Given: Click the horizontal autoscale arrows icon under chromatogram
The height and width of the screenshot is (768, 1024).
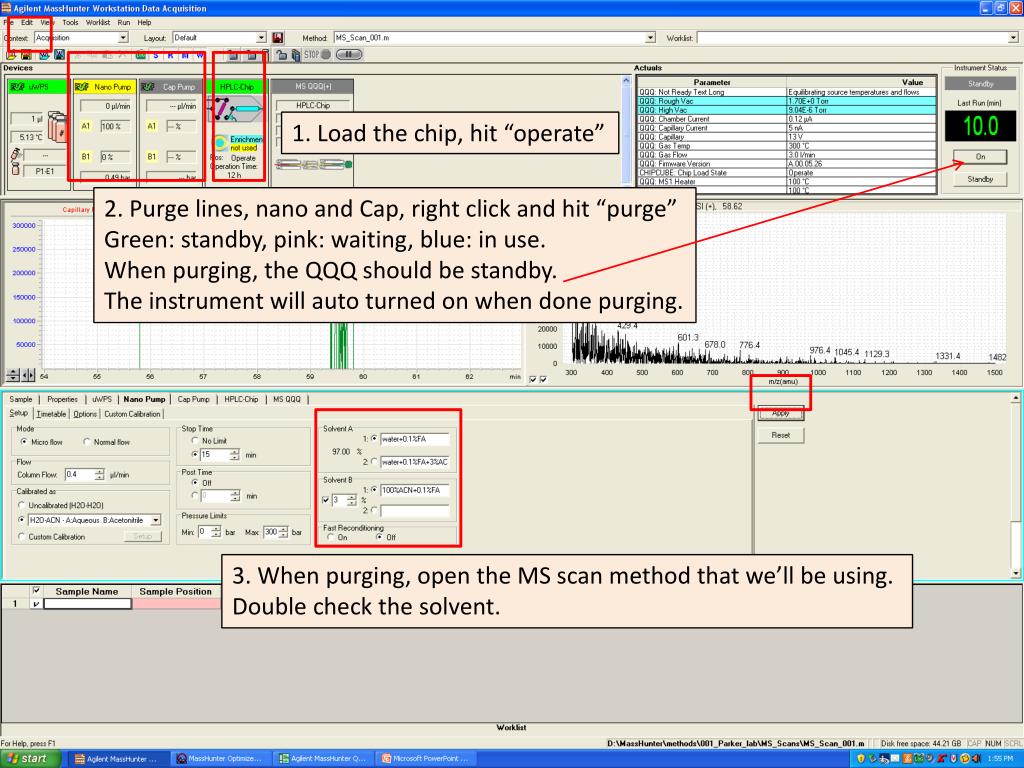Looking at the screenshot, I should pos(29,375).
